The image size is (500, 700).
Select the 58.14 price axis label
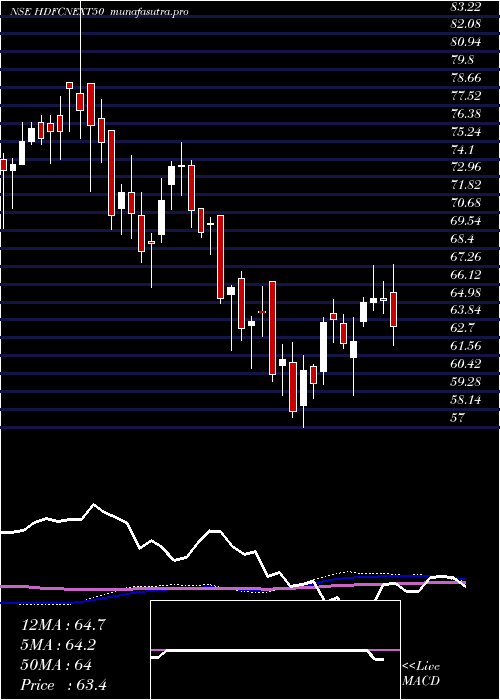466,399
